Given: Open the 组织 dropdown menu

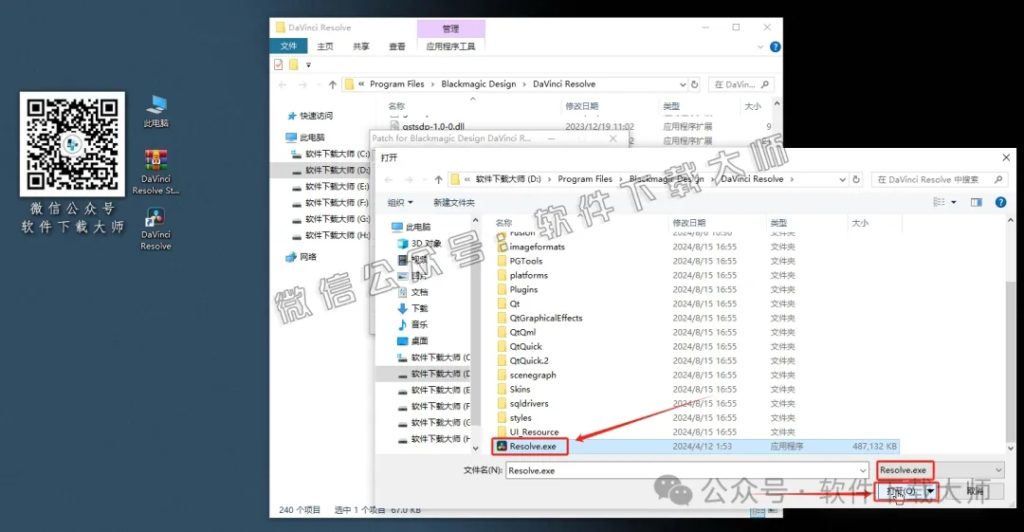Looking at the screenshot, I should click(400, 203).
